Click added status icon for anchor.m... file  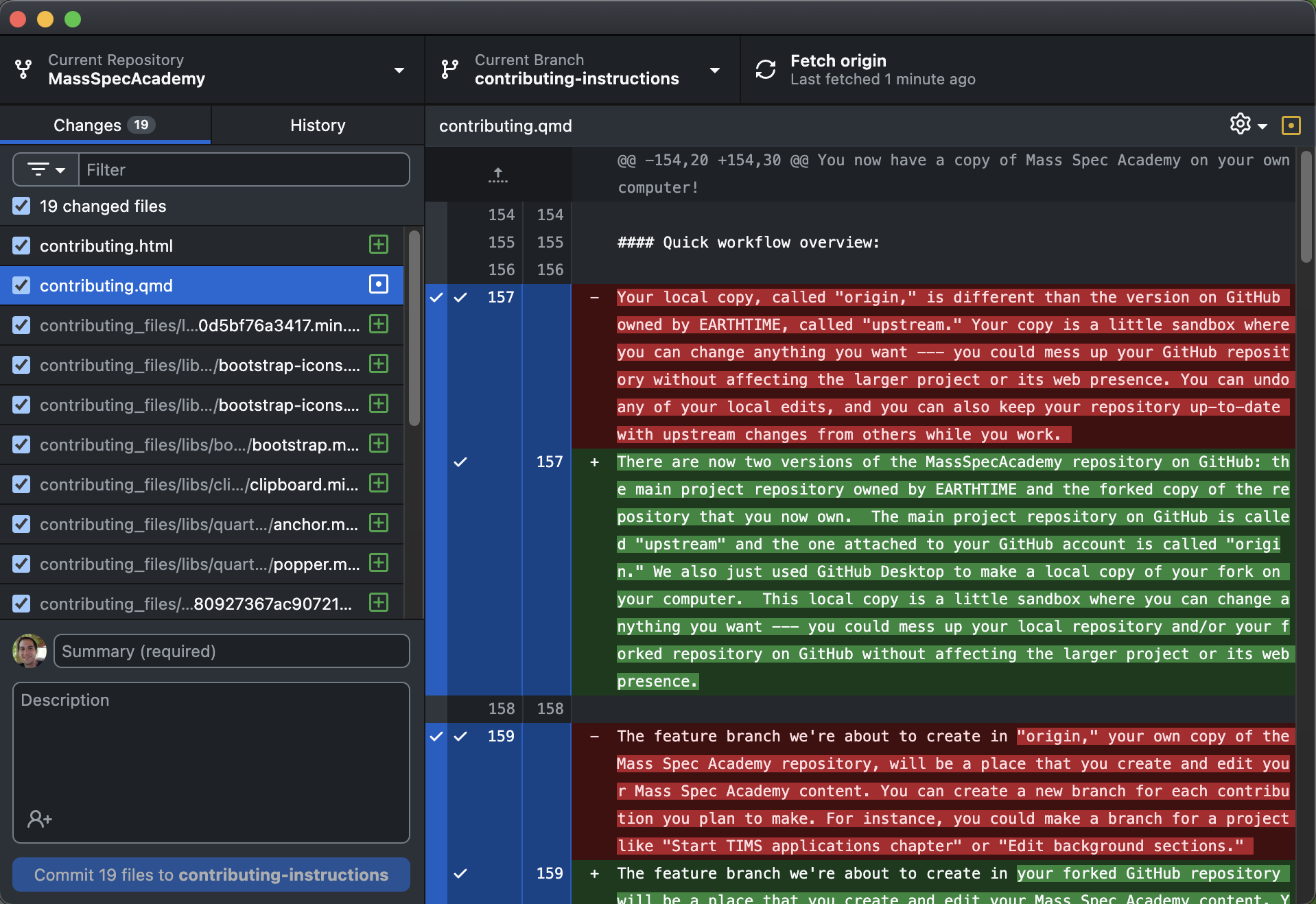[379, 523]
